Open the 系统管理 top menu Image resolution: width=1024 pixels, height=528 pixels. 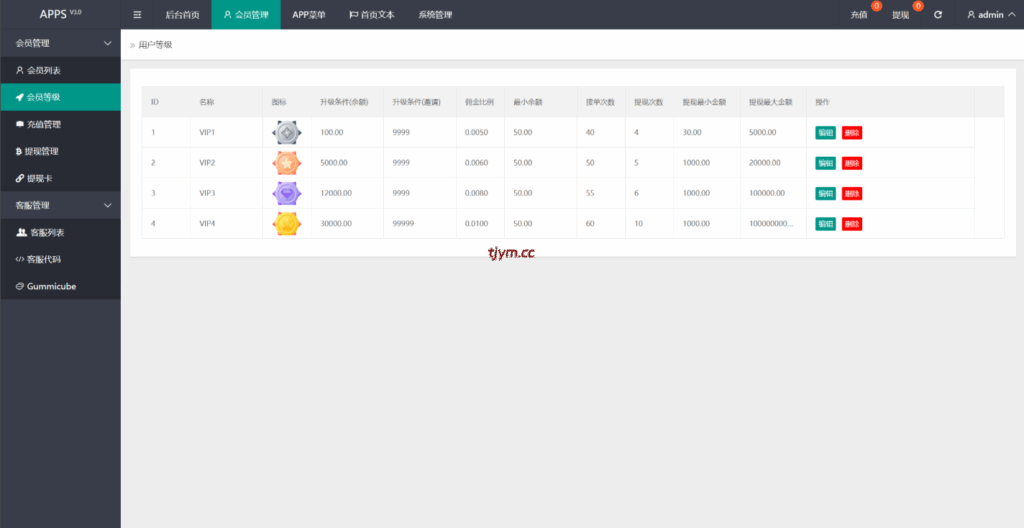click(x=435, y=15)
